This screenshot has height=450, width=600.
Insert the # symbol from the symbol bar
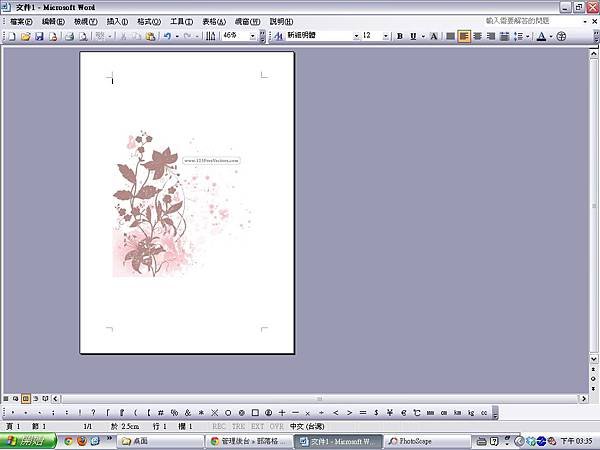(x=161, y=412)
